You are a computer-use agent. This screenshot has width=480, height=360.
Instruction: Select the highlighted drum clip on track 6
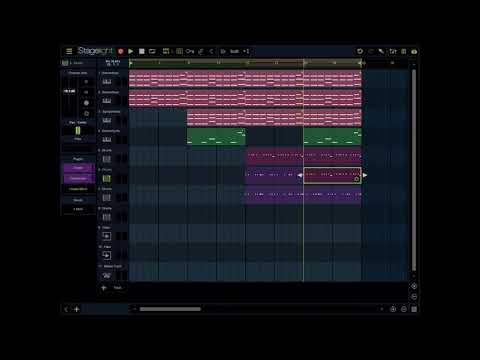332,175
